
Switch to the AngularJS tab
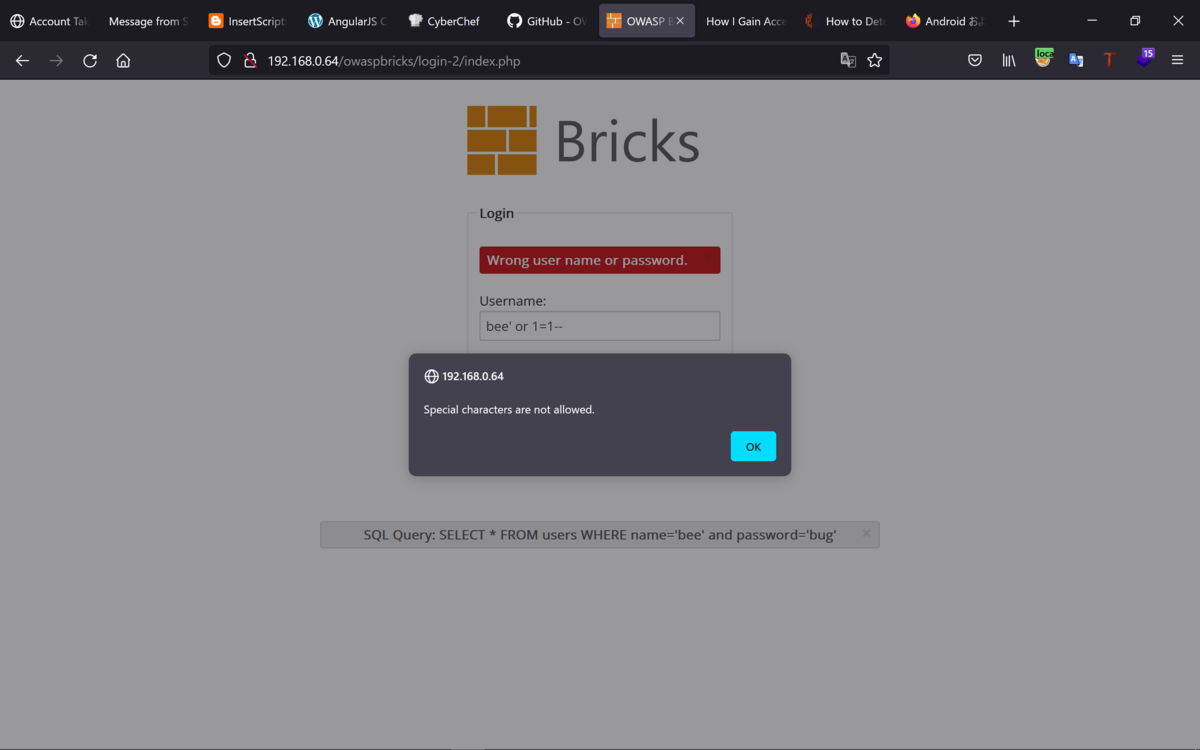[x=347, y=21]
